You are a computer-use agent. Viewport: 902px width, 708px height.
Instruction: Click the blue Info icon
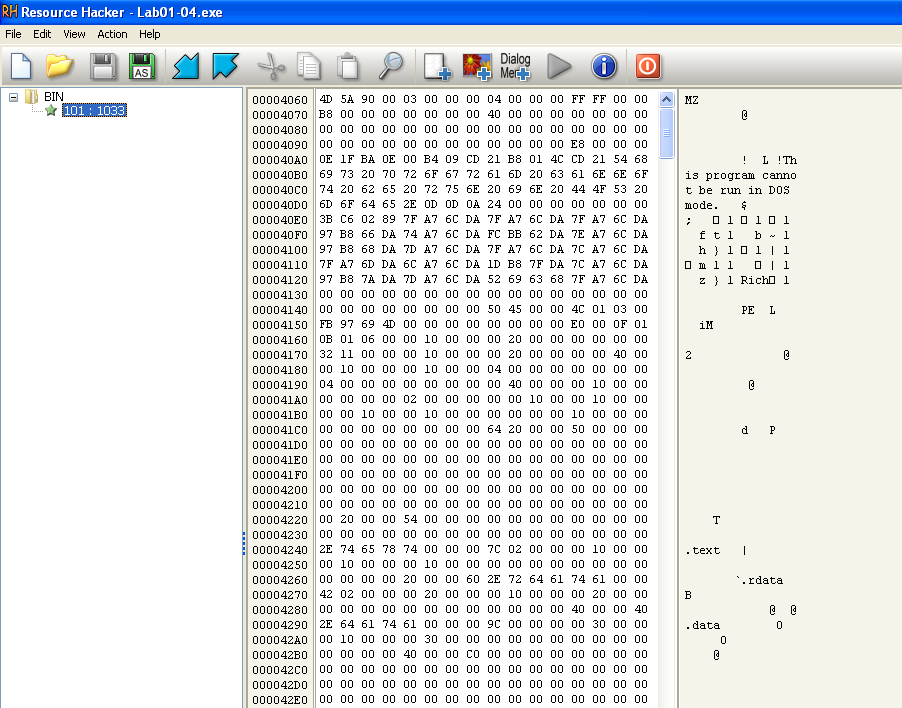point(603,66)
